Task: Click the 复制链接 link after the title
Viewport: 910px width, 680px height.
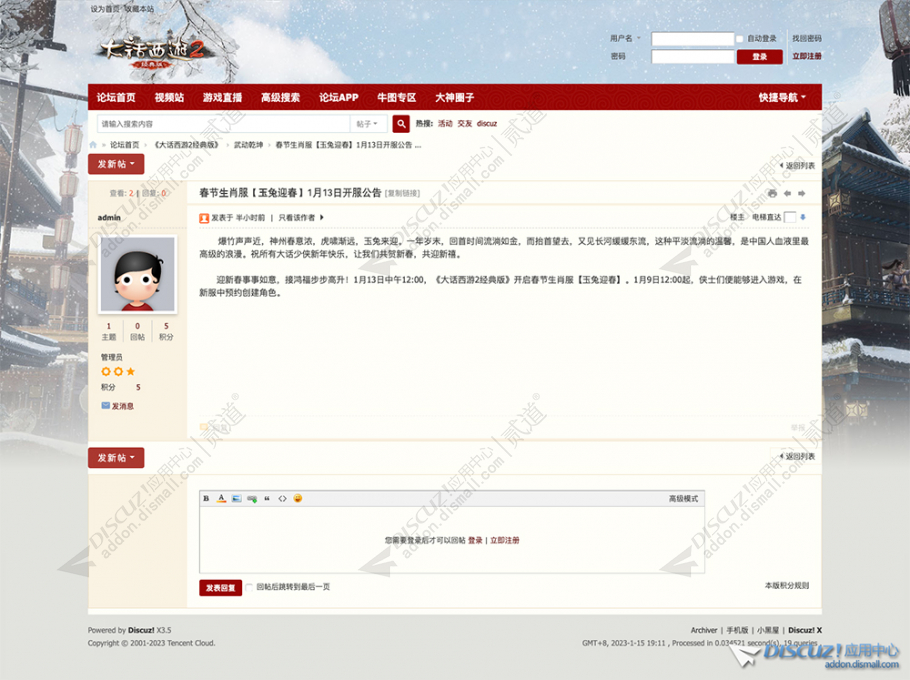Action: (x=402, y=193)
